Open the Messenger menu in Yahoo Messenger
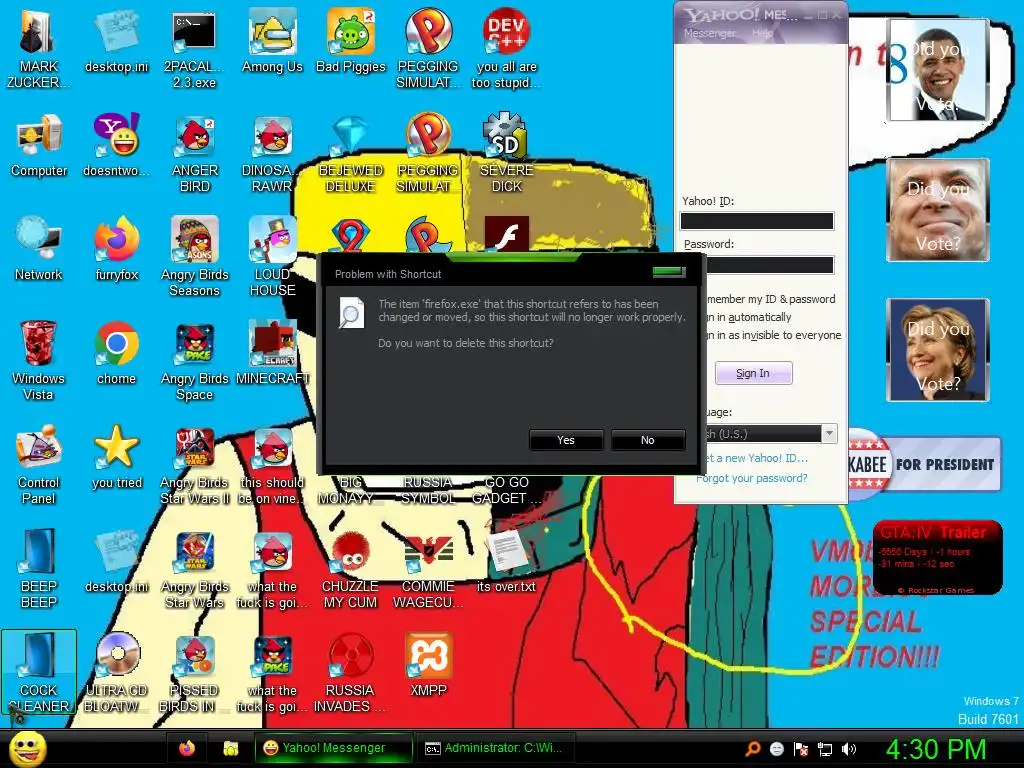Image resolution: width=1024 pixels, height=768 pixels. pos(709,33)
